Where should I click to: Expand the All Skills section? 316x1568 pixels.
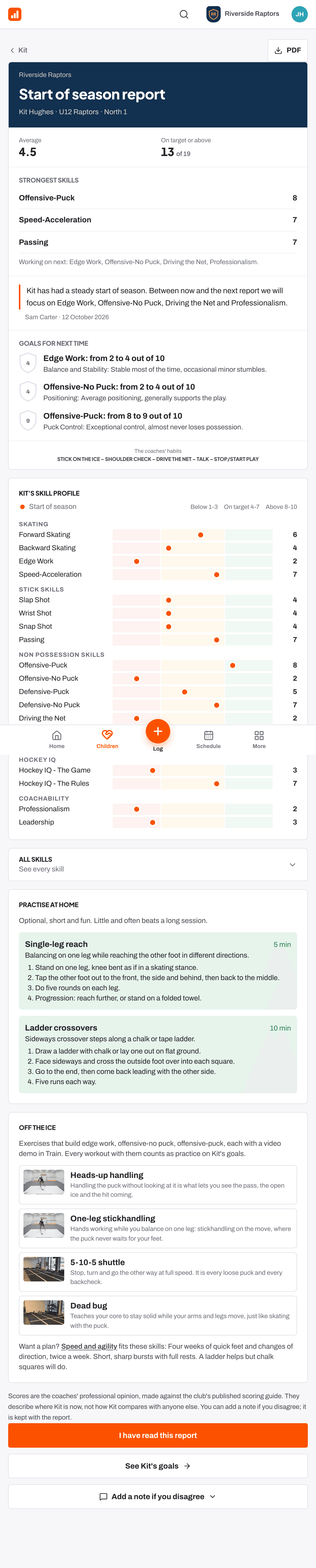click(158, 864)
